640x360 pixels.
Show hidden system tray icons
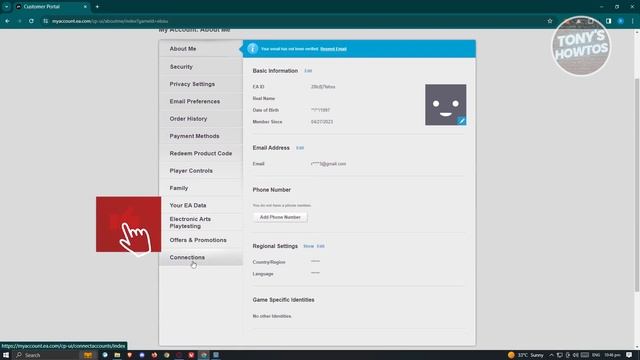(551, 355)
